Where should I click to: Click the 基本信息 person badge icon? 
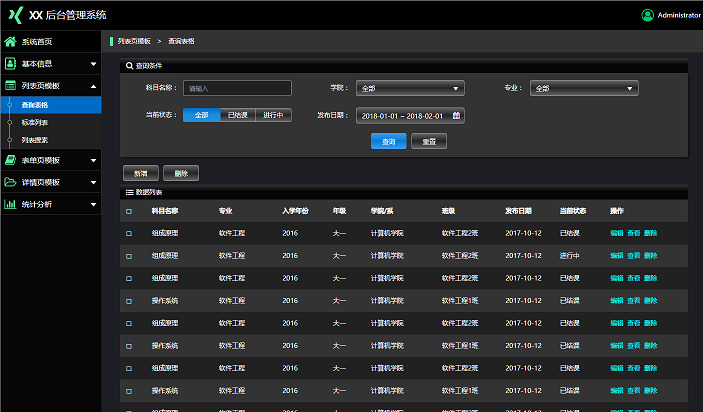pos(10,64)
